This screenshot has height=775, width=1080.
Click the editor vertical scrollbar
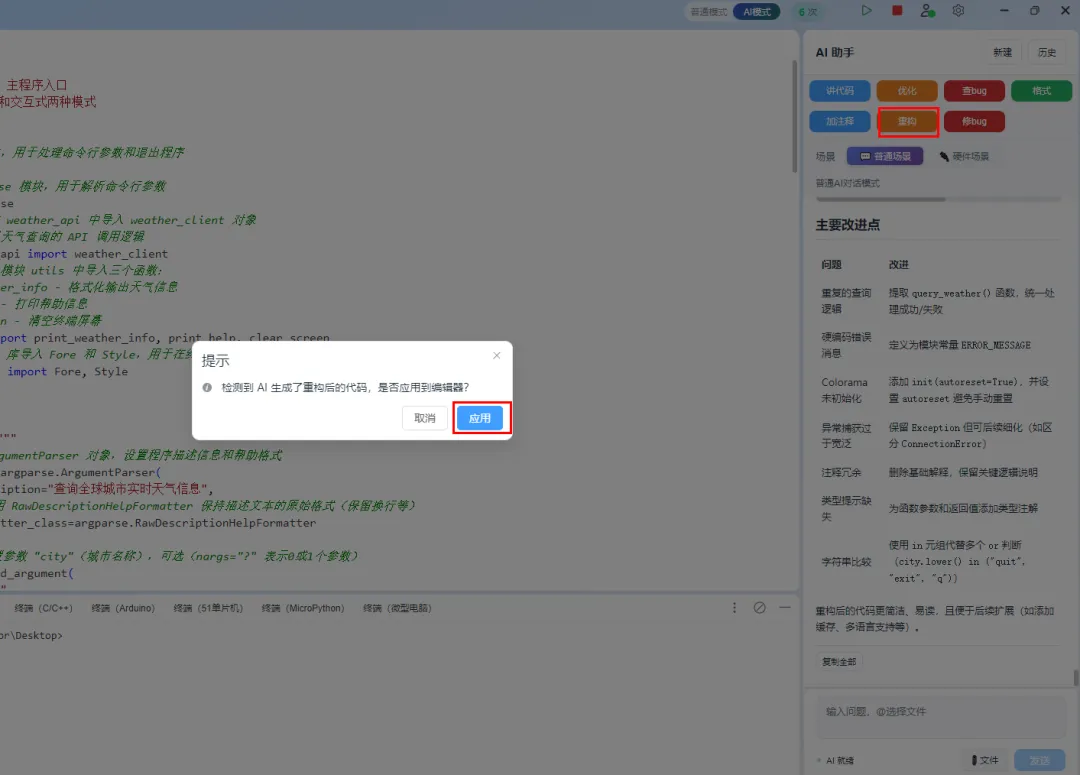[794, 117]
